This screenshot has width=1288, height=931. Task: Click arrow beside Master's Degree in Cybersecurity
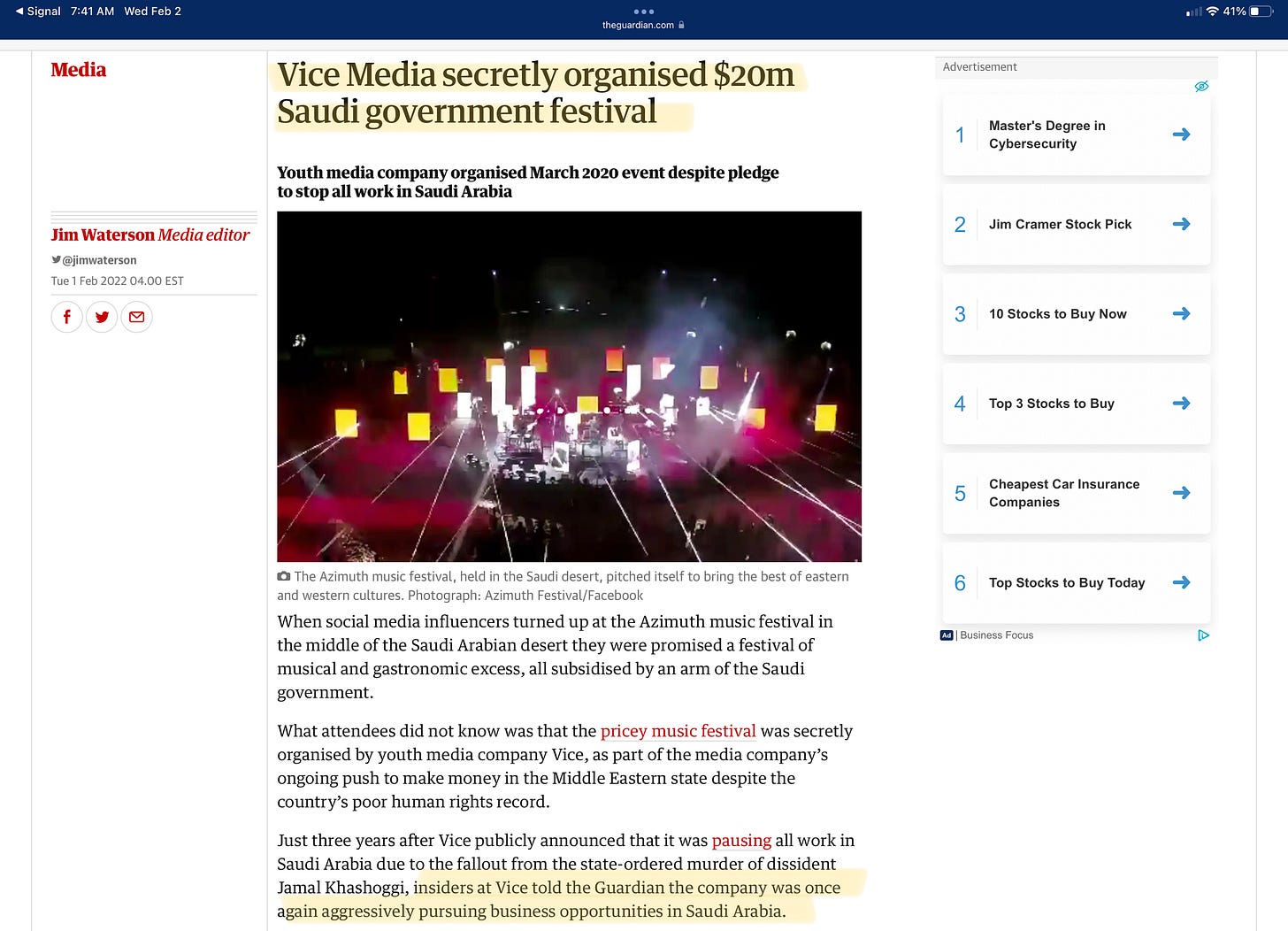click(x=1181, y=135)
